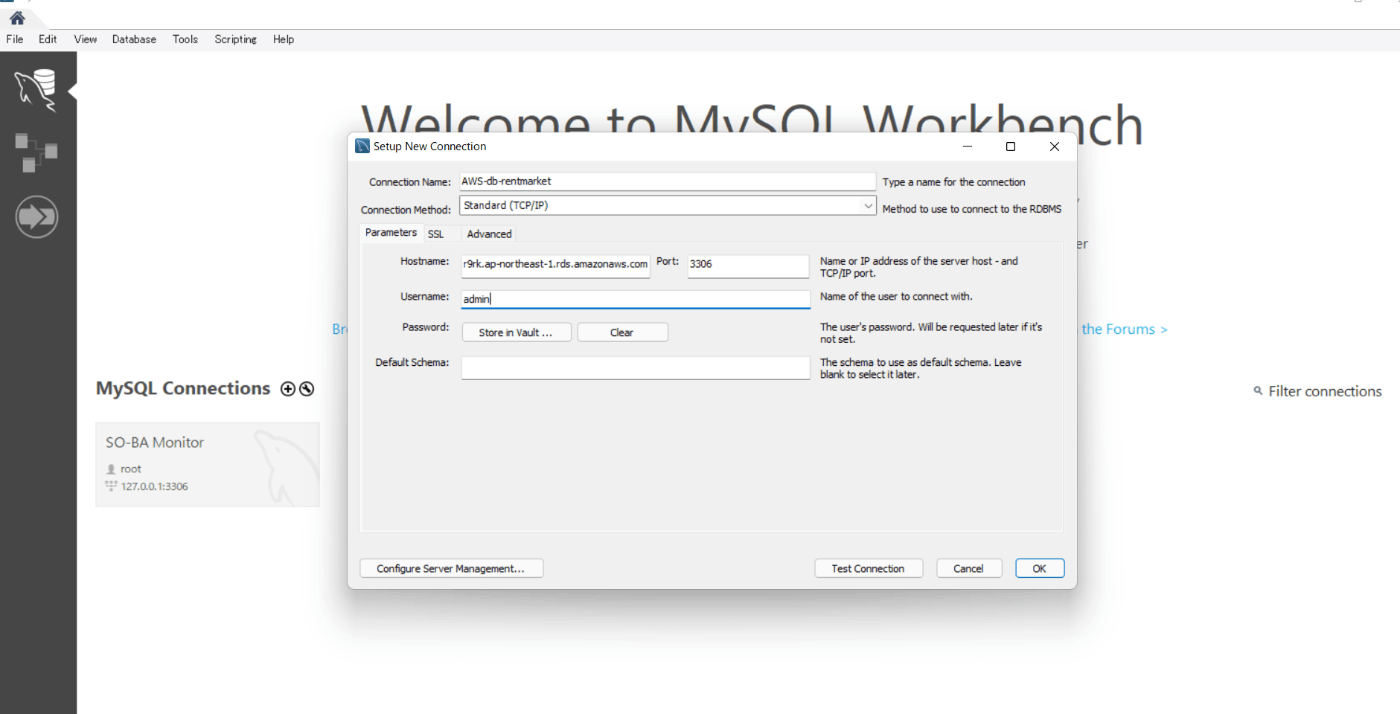This screenshot has height=714, width=1400.
Task: Confirm connection with OK button
Action: click(x=1040, y=568)
